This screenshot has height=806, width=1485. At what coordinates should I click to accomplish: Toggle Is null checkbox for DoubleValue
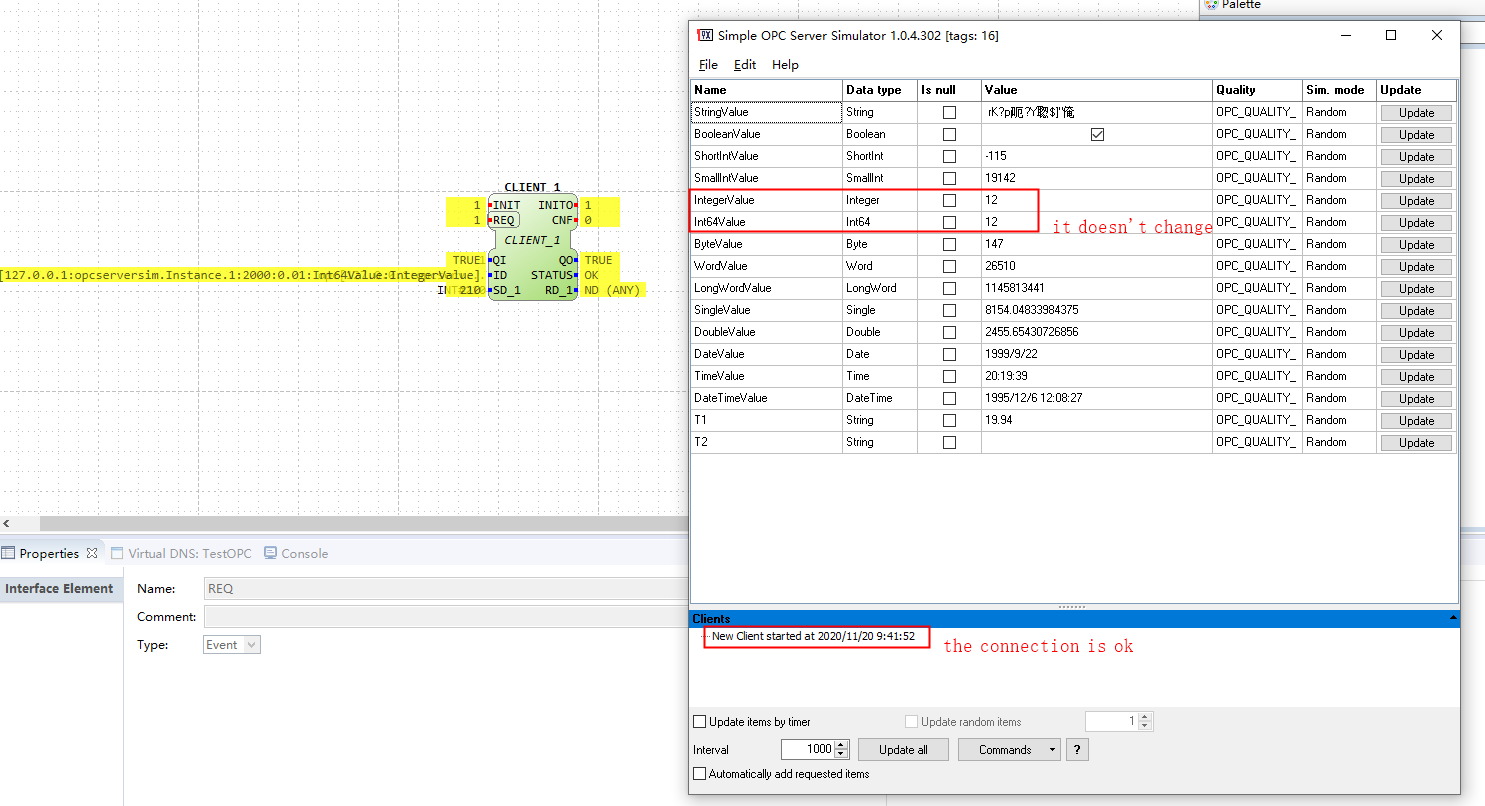click(949, 333)
